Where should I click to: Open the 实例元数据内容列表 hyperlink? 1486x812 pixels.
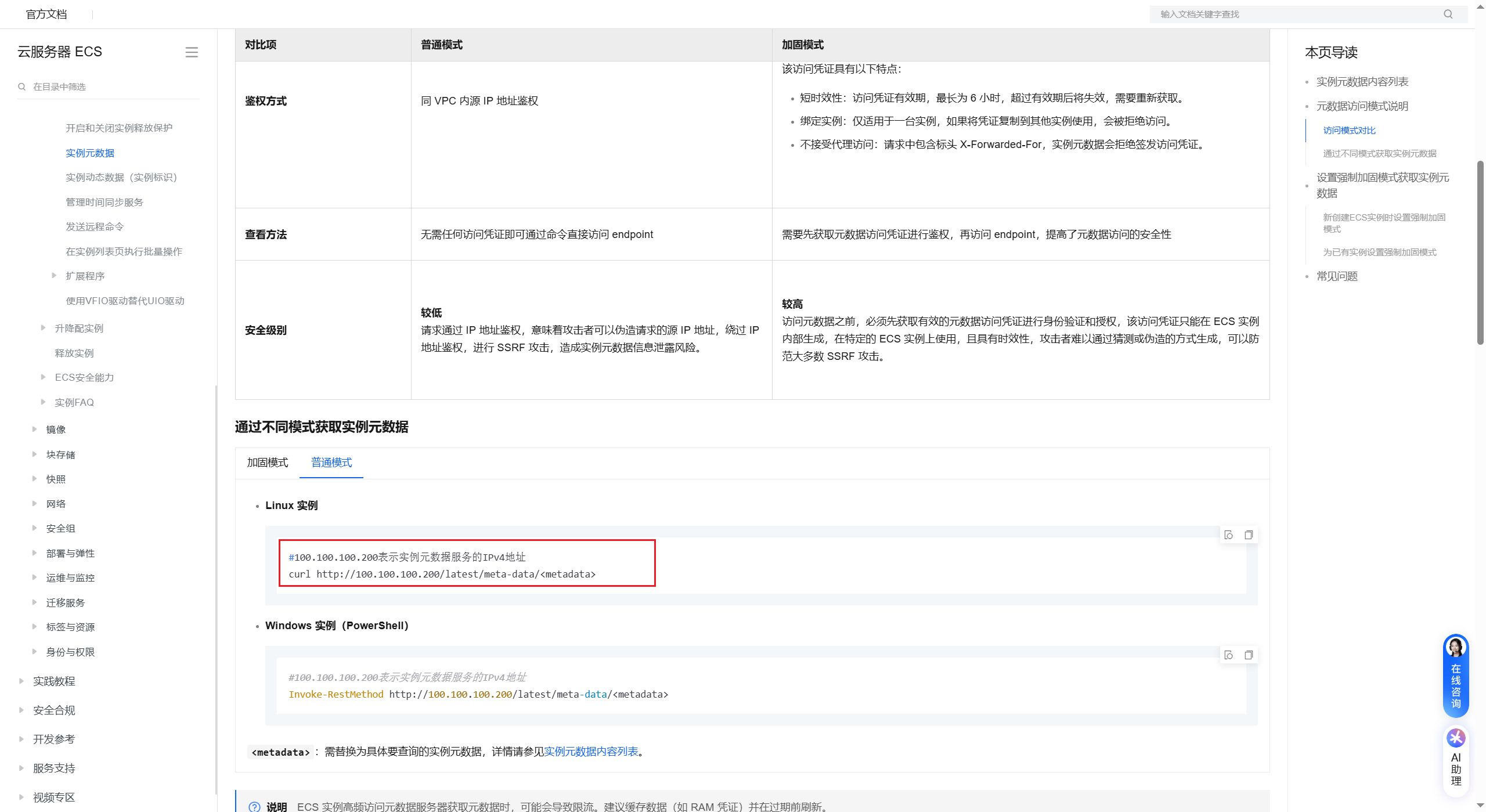(590, 752)
